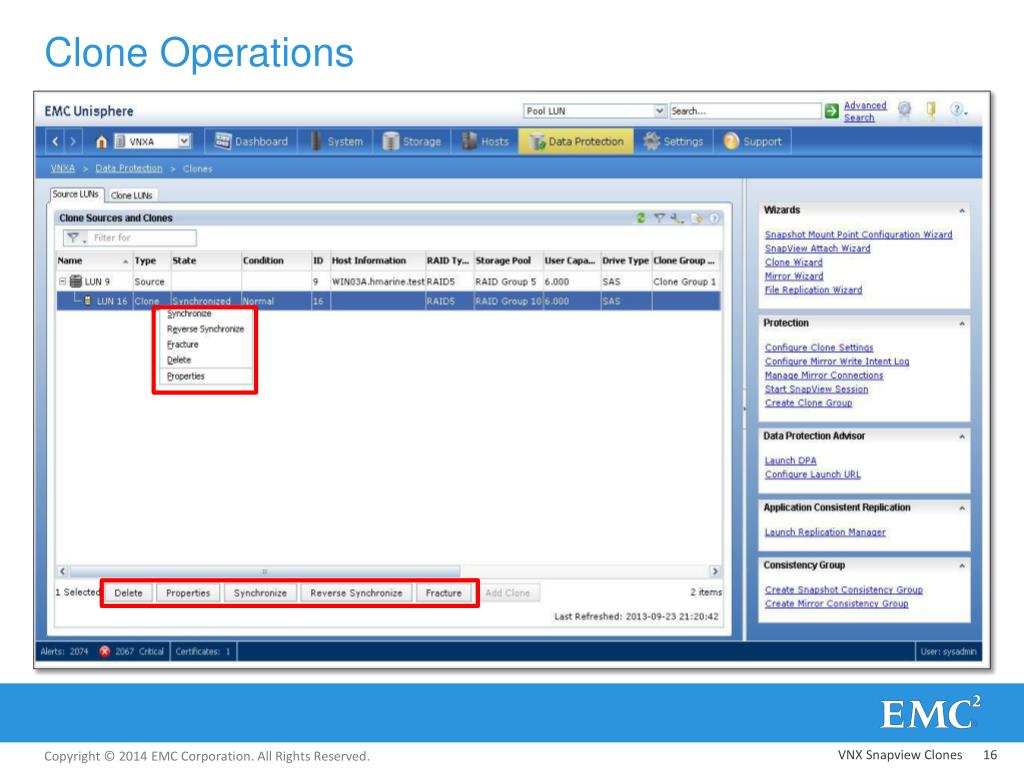Open the Support section
1024x768 pixels.
(753, 141)
